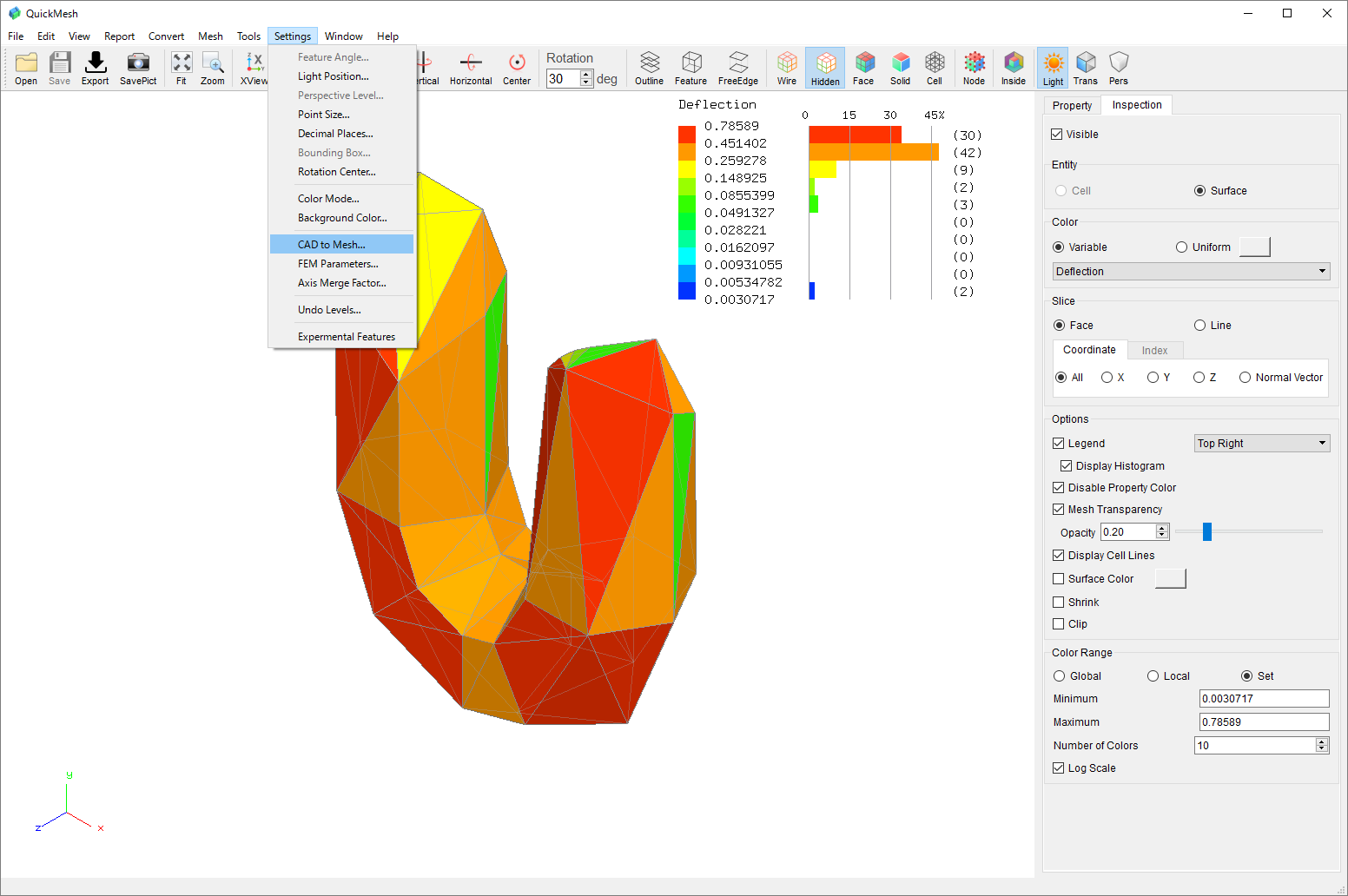Image resolution: width=1348 pixels, height=896 pixels.
Task: Switch to Face display mode
Action: click(x=863, y=68)
